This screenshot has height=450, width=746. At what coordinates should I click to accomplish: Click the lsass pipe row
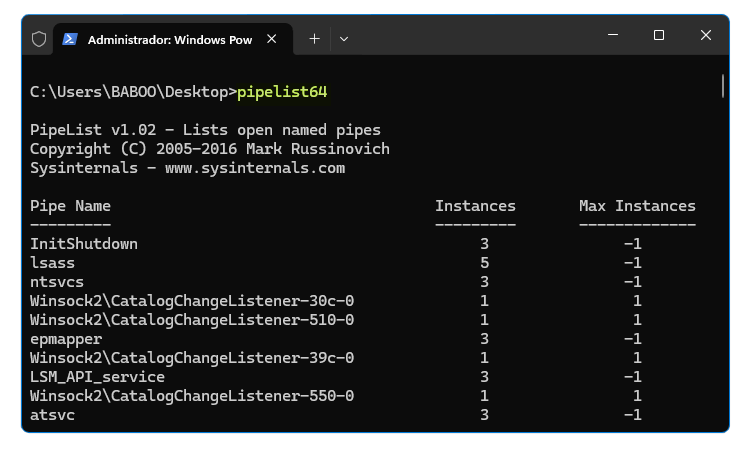pos(336,263)
